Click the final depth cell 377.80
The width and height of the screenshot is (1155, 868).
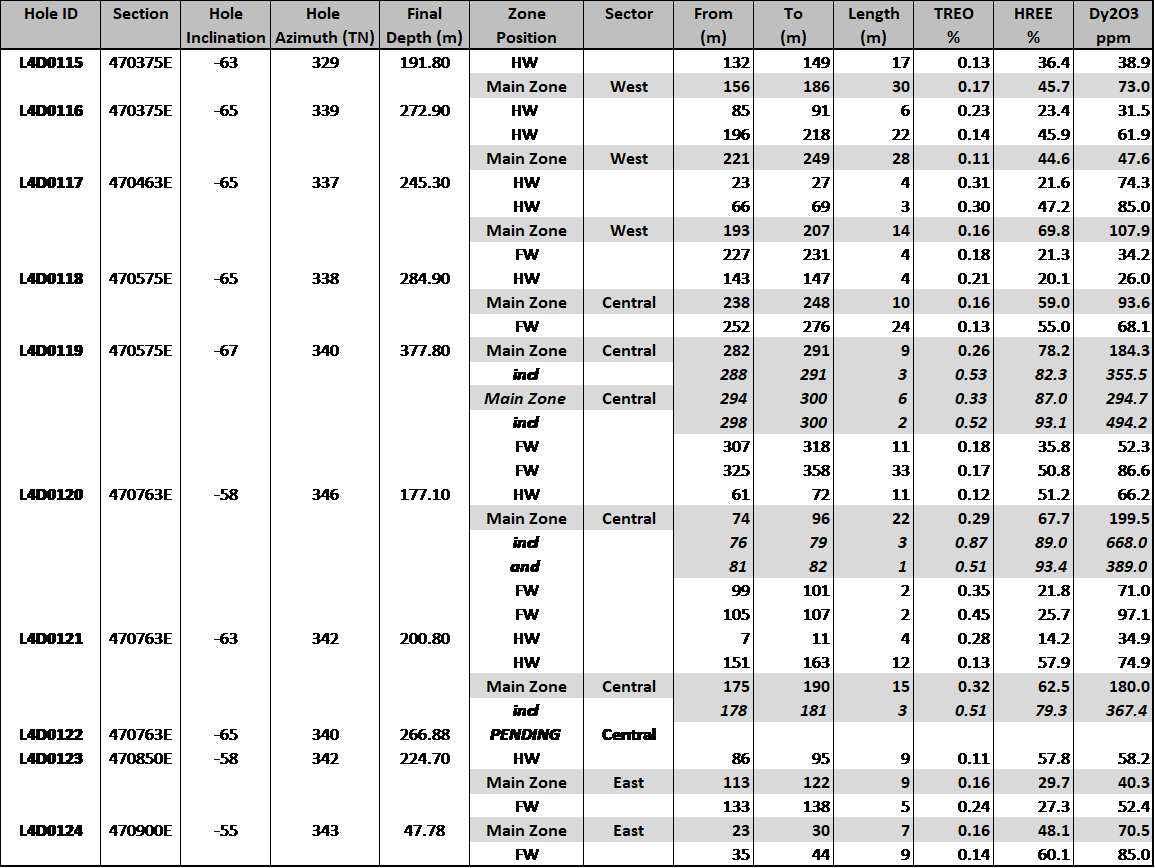pos(424,350)
